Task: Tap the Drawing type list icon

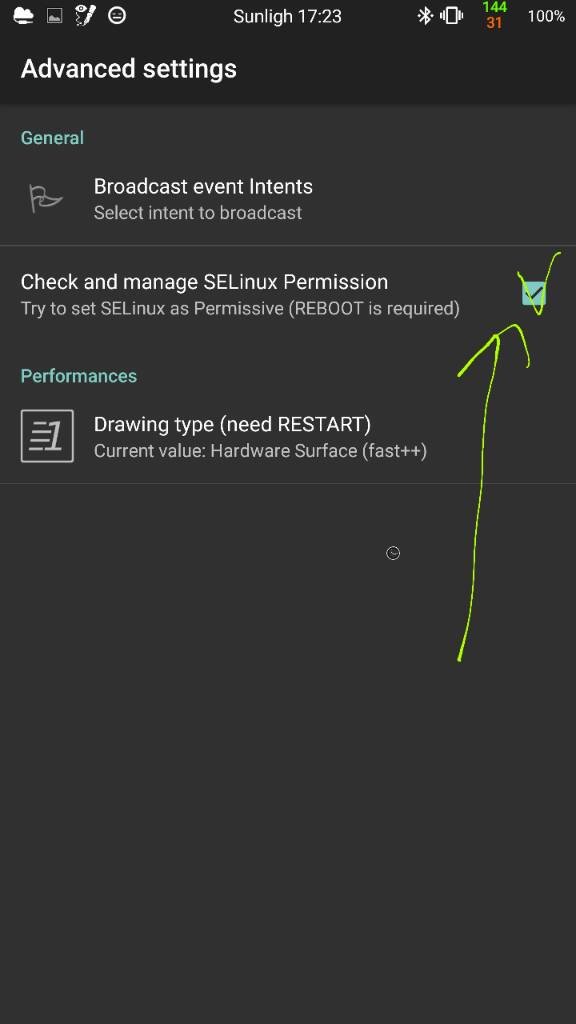Action: tap(47, 436)
